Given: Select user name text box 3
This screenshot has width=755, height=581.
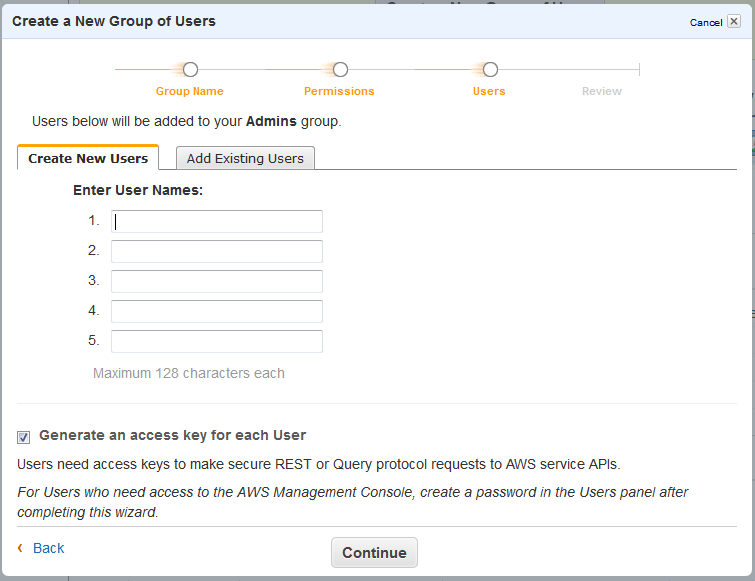Looking at the screenshot, I should tap(217, 281).
